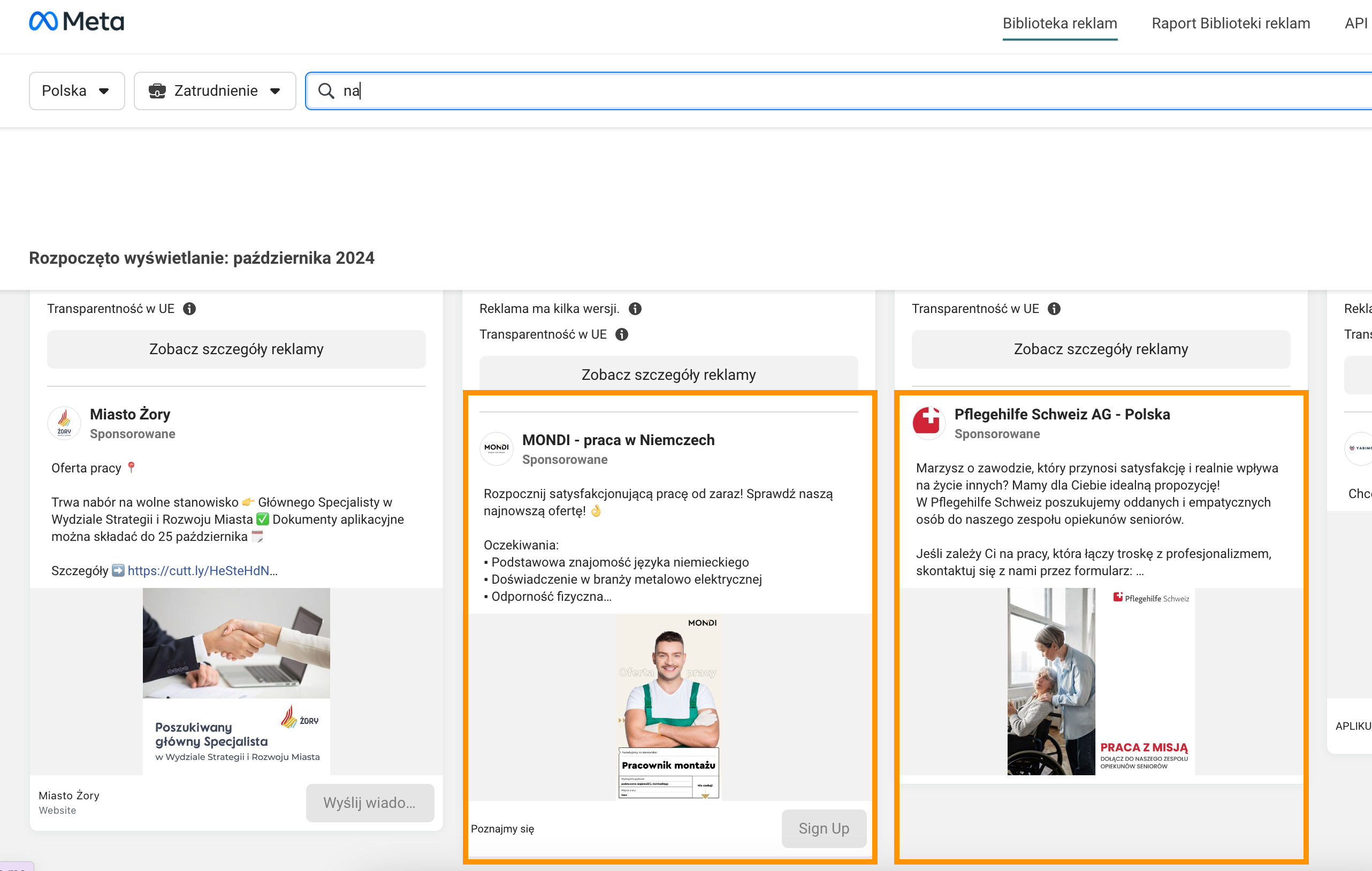Image resolution: width=1372 pixels, height=871 pixels.
Task: Open MONDI advertiser logo avatar
Action: pyautogui.click(x=496, y=449)
